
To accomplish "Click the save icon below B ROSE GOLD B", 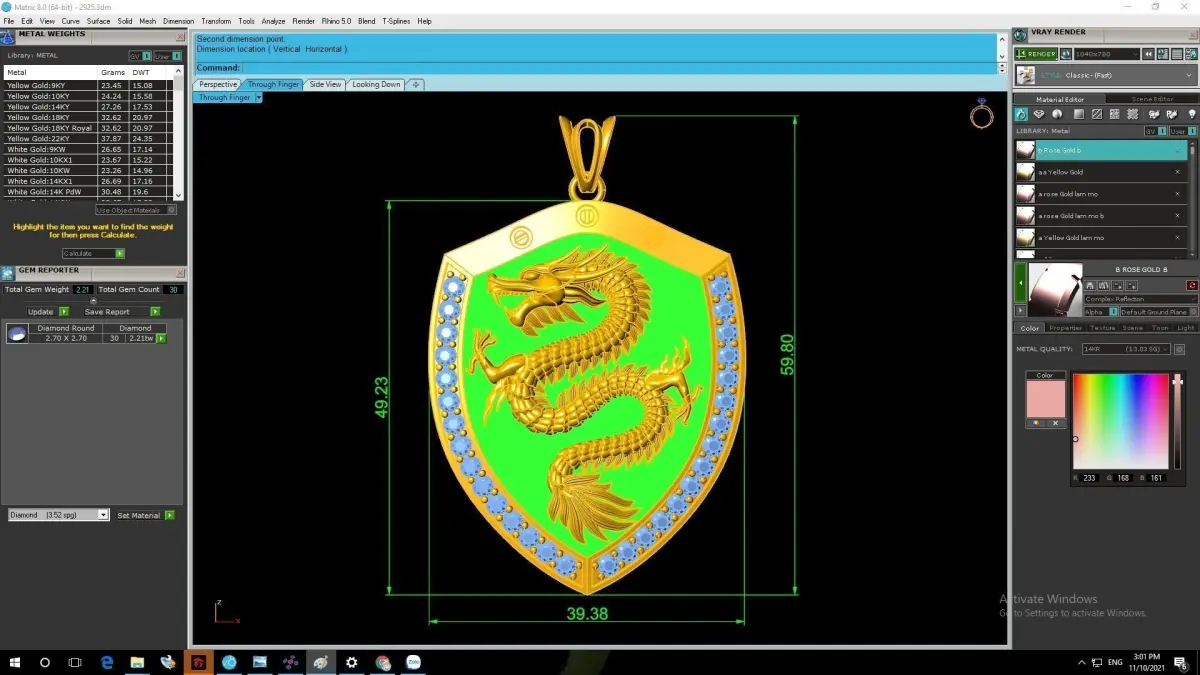I will pyautogui.click(x=1091, y=285).
